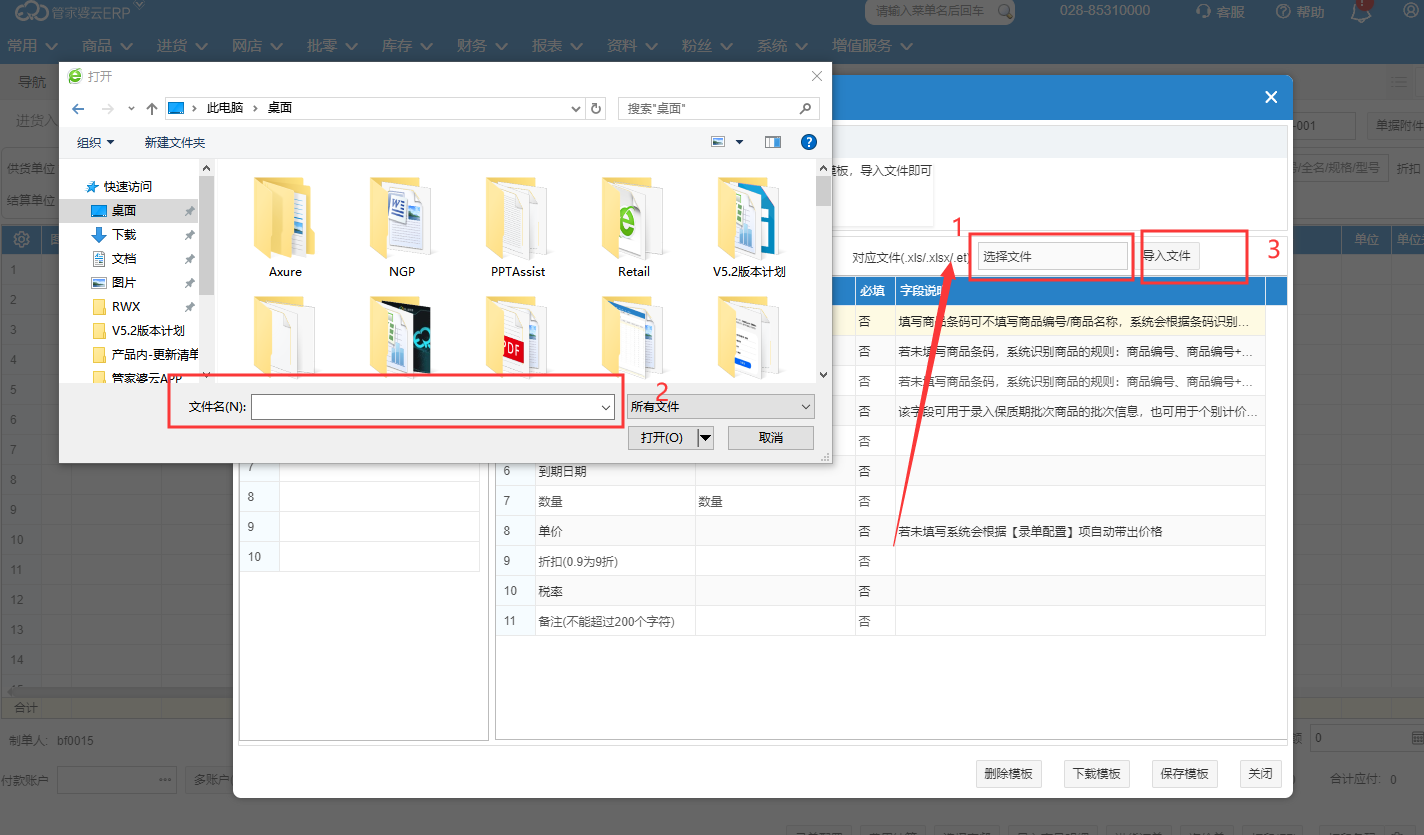Switch to the 导航 tab
The image size is (1424, 835).
click(32, 81)
